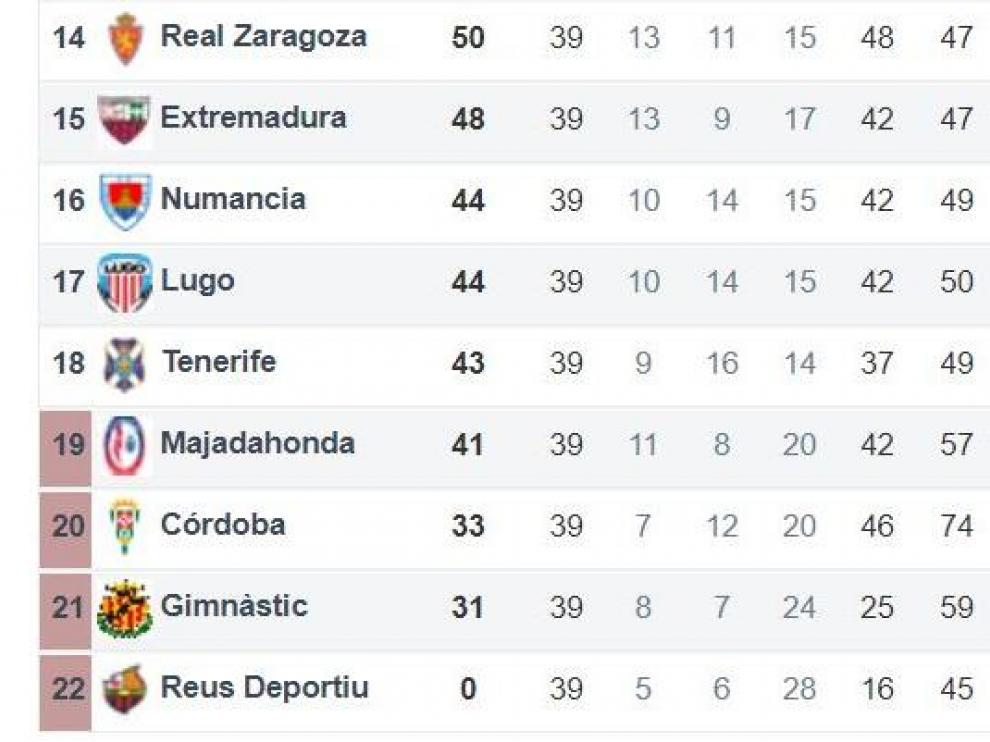Click the Gimnàstic club crest
The height and width of the screenshot is (742, 990).
click(125, 608)
